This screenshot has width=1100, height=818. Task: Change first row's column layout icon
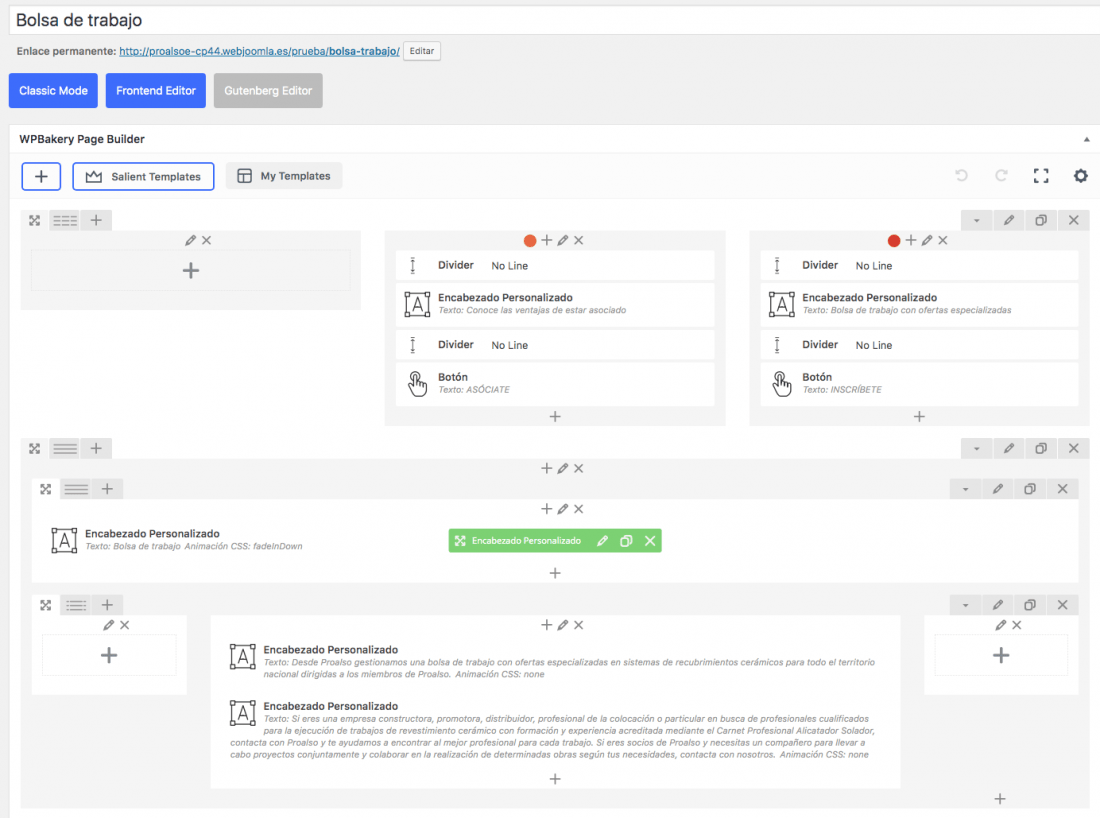coord(65,220)
